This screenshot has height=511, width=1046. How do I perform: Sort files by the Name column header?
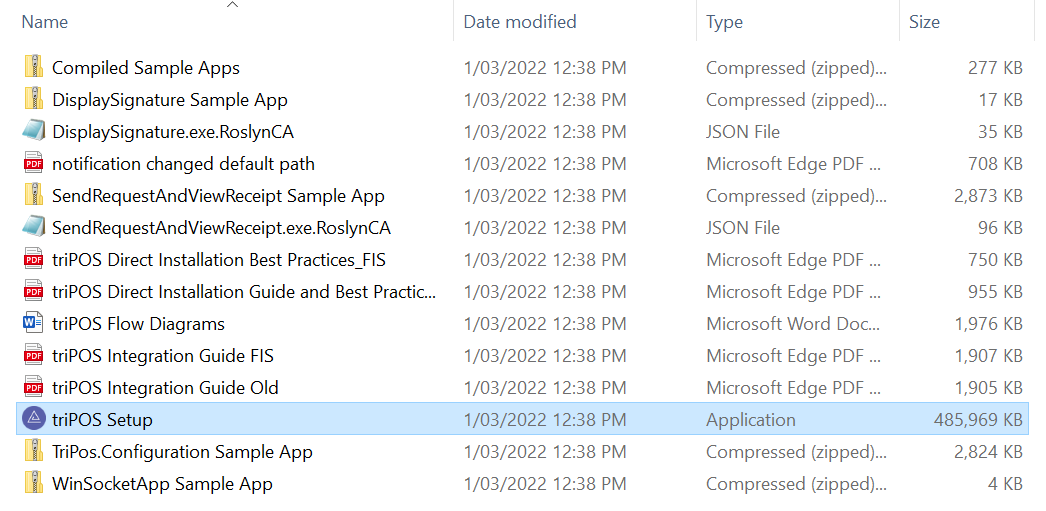click(45, 22)
